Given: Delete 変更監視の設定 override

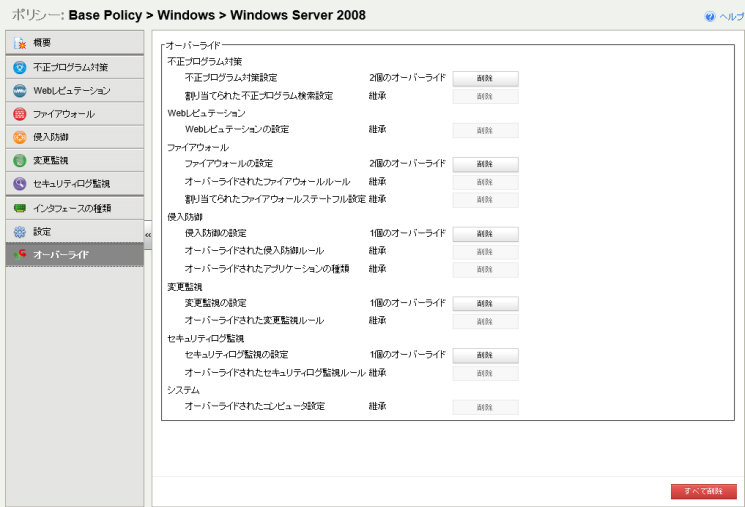Looking at the screenshot, I should coord(485,303).
